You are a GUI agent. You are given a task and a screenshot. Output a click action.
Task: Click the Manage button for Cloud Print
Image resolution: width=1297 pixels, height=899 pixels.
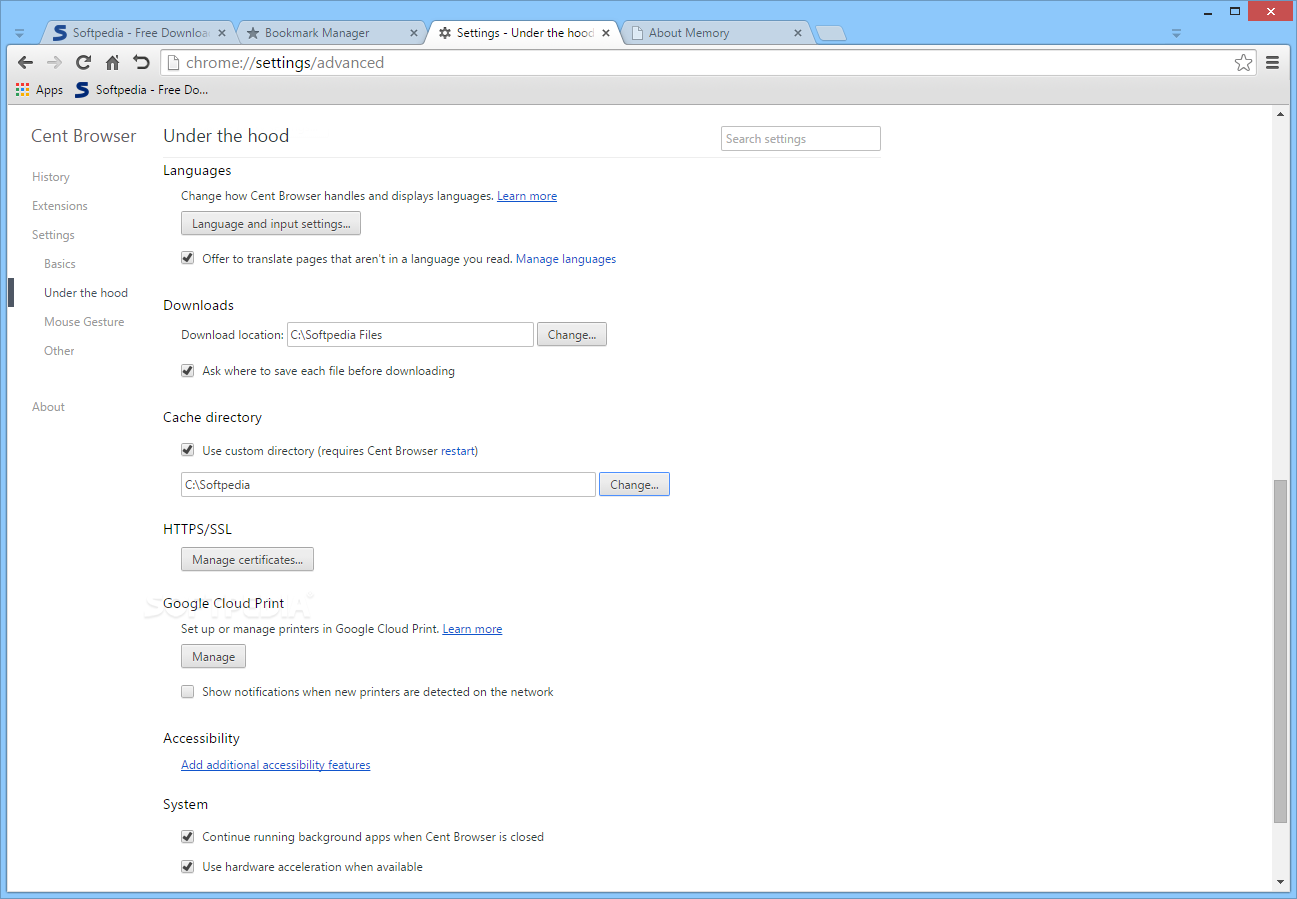(x=213, y=657)
